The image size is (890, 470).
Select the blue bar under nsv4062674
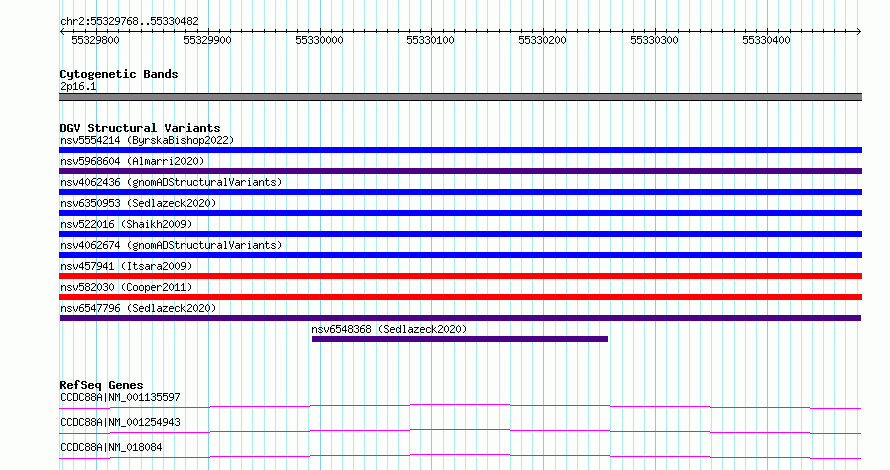click(460, 255)
